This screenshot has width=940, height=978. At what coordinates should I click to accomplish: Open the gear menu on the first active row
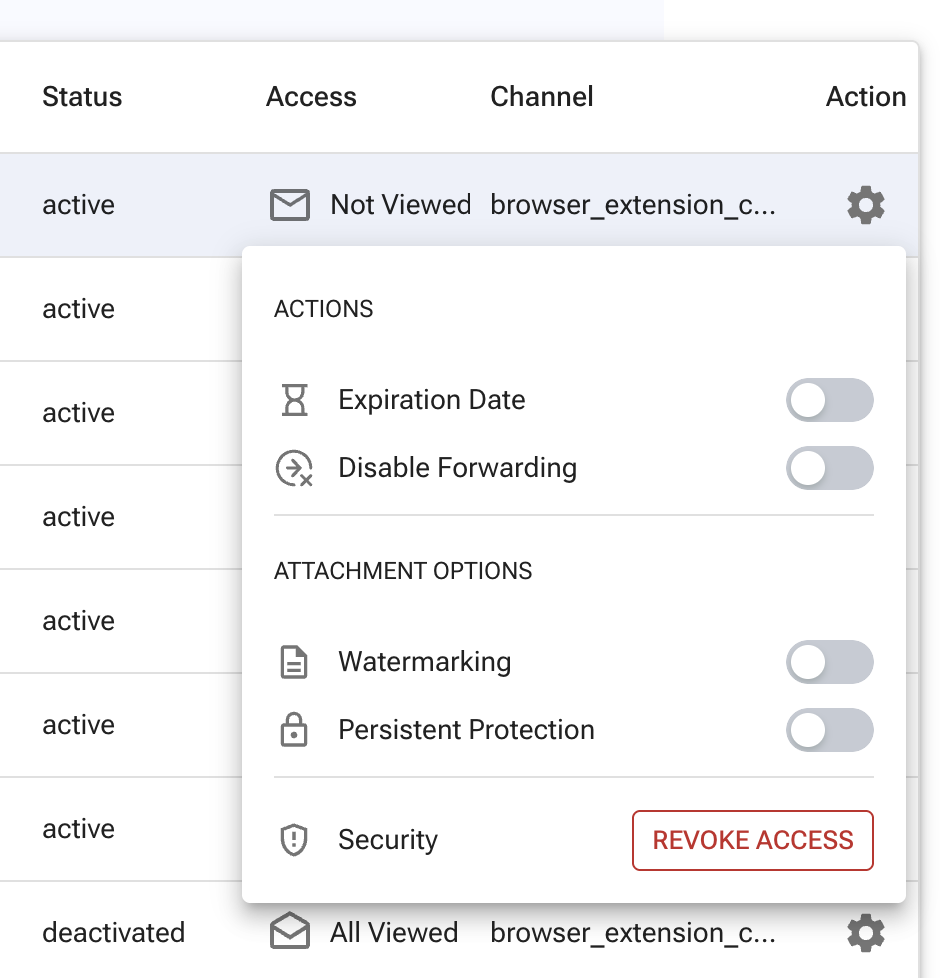point(864,205)
